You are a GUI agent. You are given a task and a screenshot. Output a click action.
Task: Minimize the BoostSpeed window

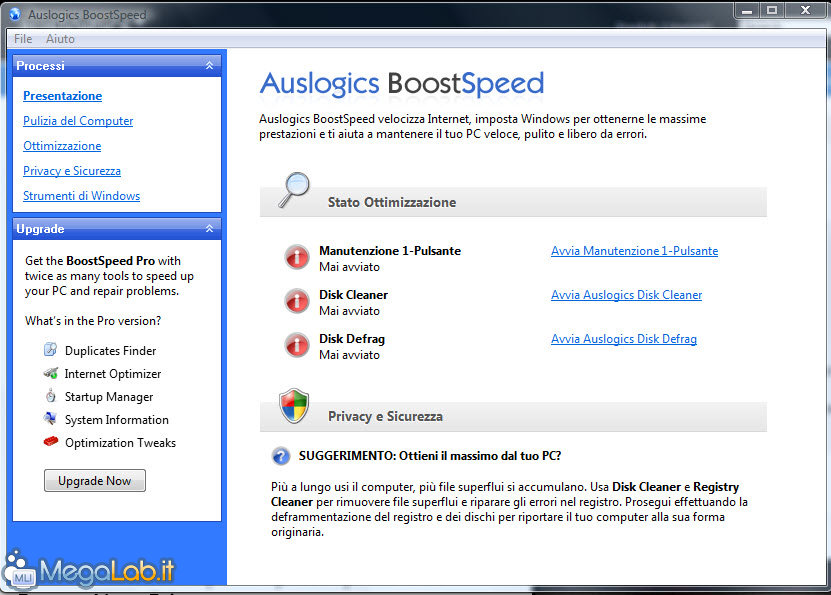[x=747, y=11]
